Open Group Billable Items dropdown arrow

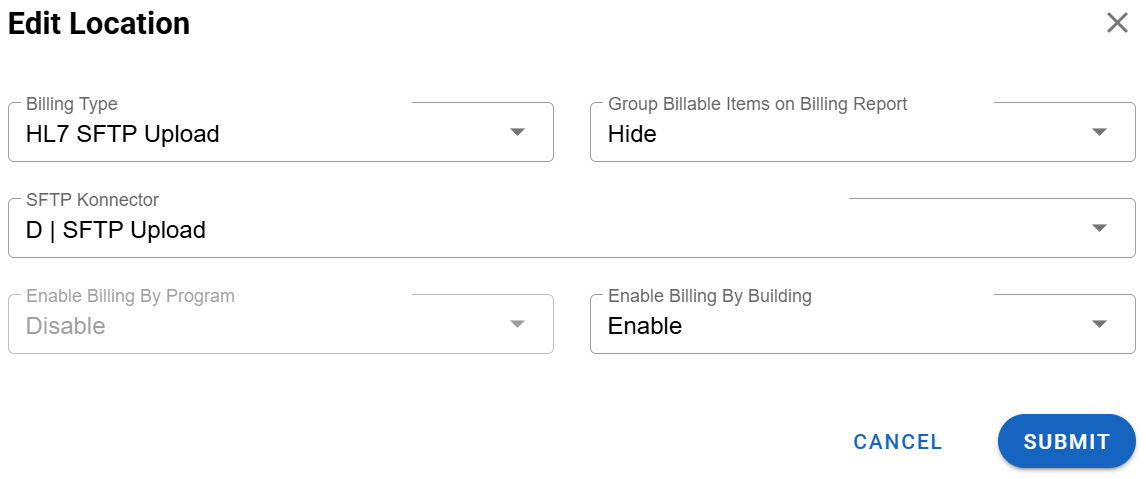click(1099, 132)
